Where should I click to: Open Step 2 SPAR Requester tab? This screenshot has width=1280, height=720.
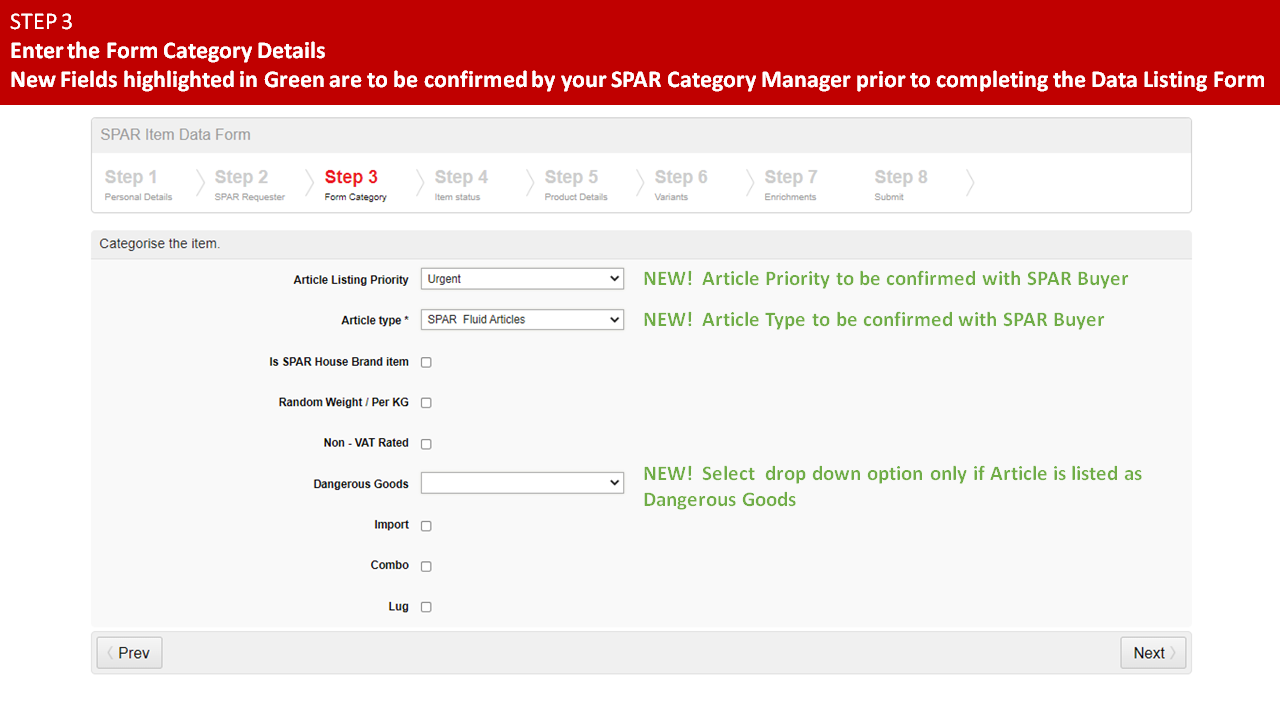pos(250,184)
